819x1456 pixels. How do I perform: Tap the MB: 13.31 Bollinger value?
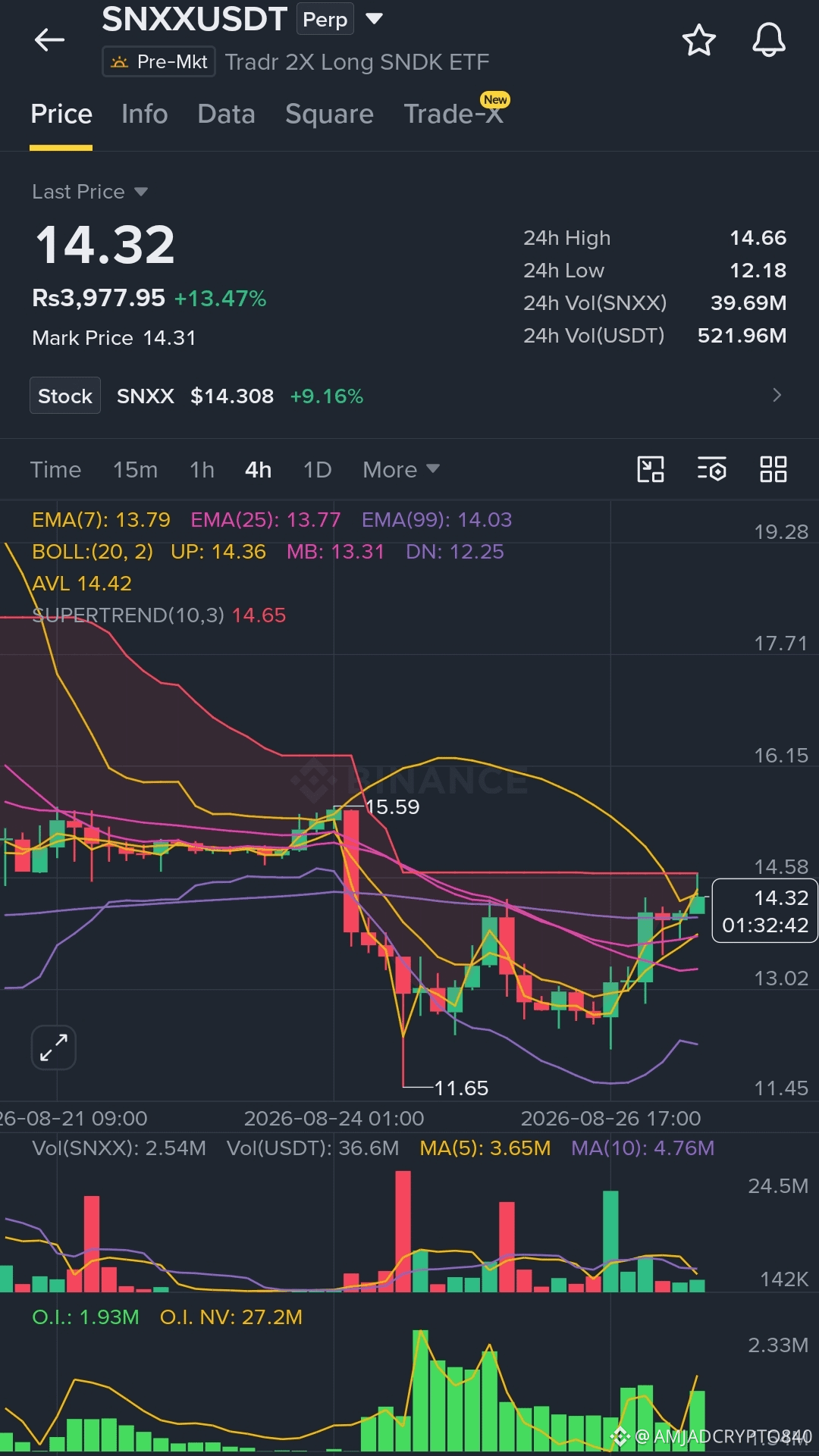click(335, 552)
